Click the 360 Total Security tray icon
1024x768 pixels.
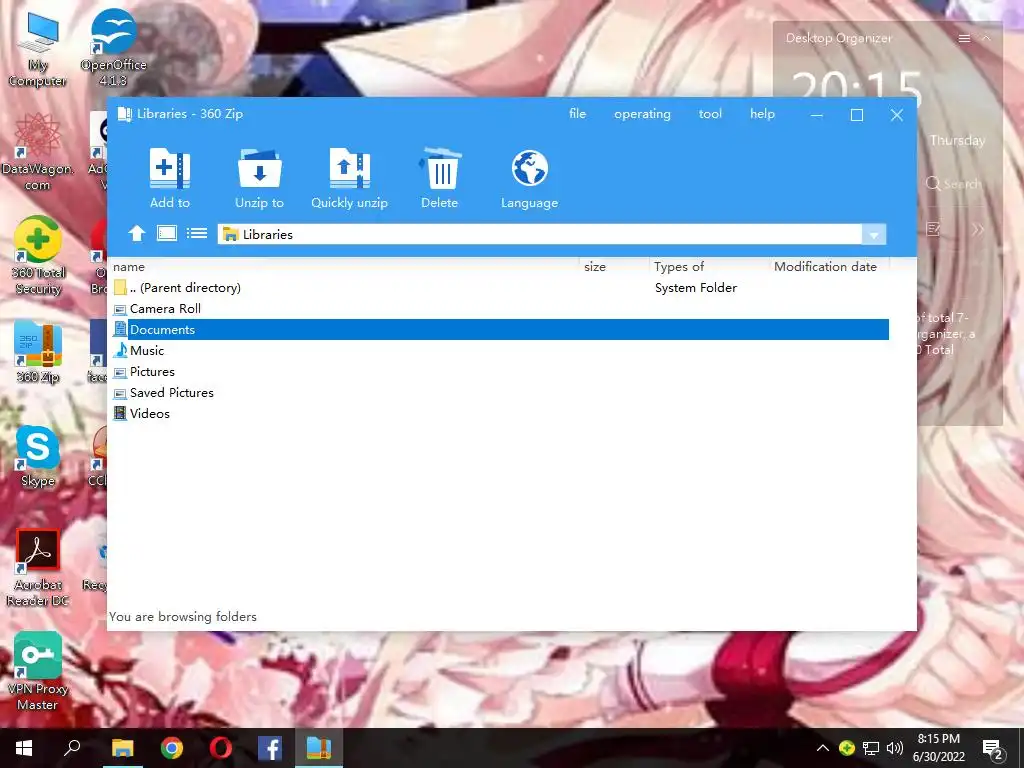847,748
